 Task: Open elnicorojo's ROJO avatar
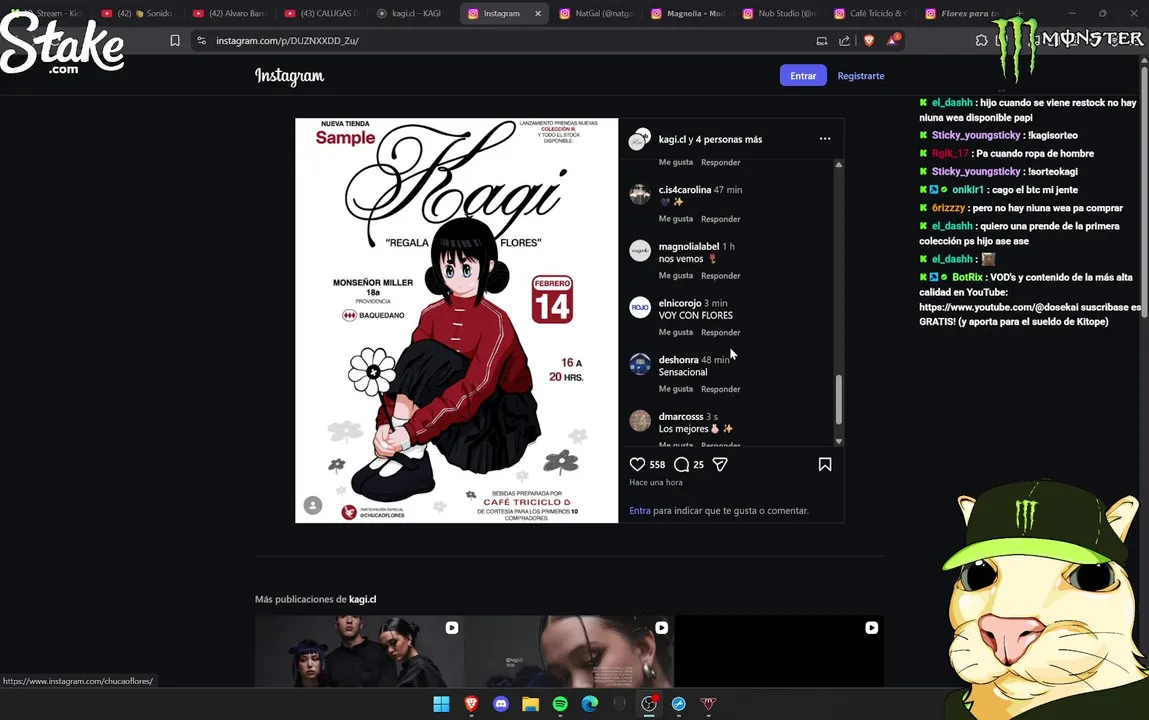coord(640,308)
